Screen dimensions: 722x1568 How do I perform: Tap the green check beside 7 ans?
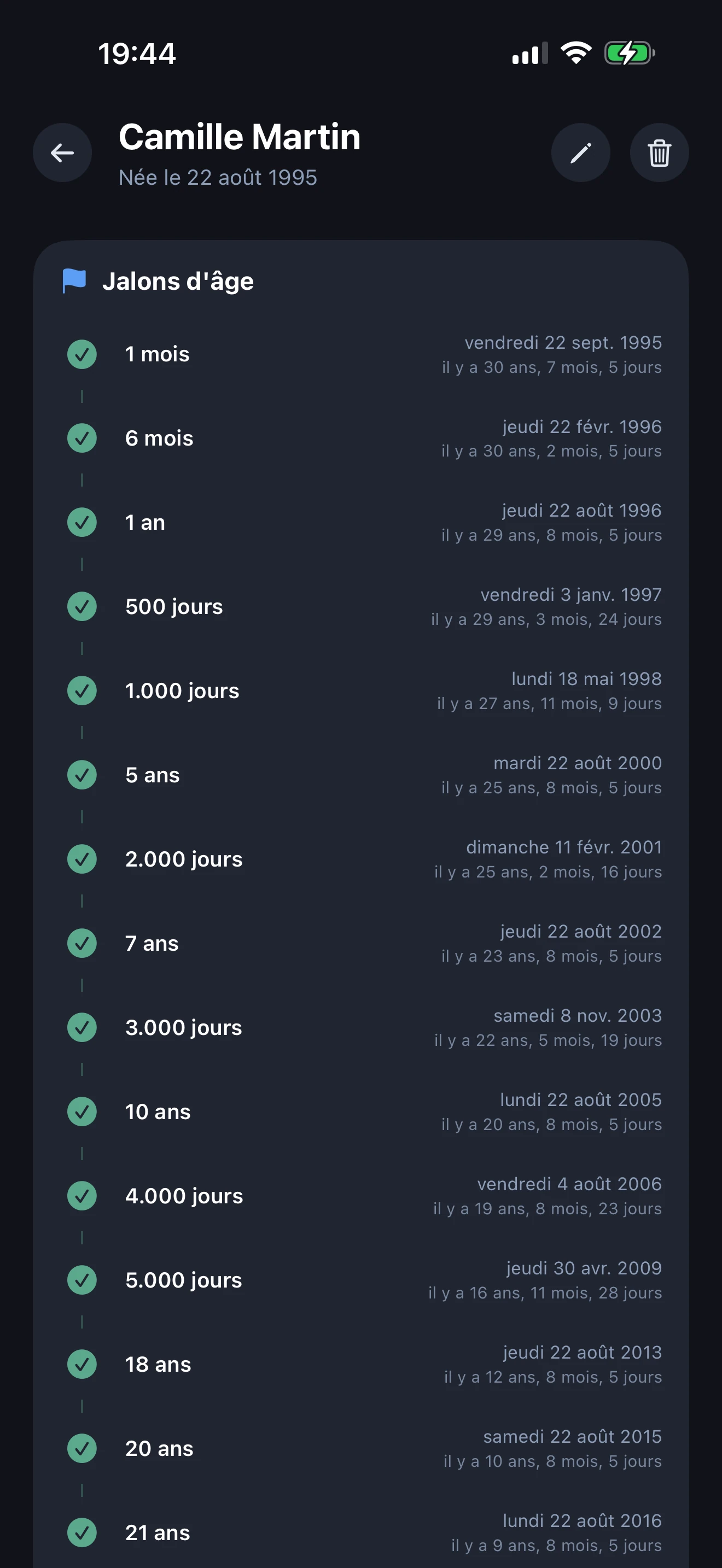82,944
